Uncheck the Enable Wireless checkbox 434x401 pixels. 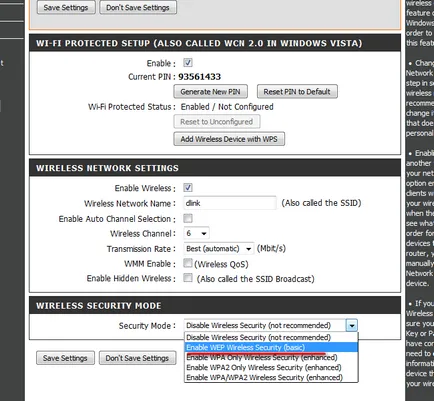(x=188, y=187)
